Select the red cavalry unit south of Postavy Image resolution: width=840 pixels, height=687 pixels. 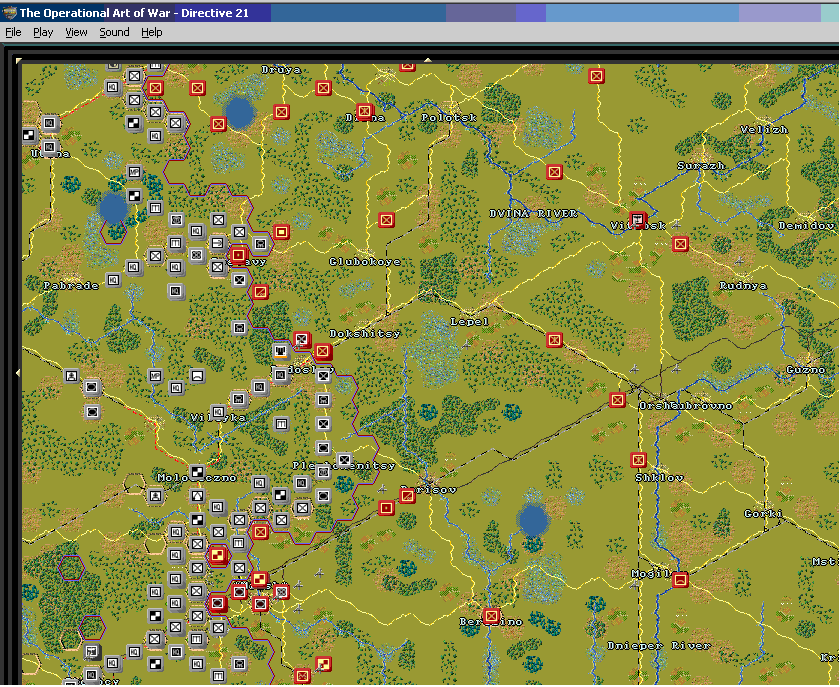[260, 292]
